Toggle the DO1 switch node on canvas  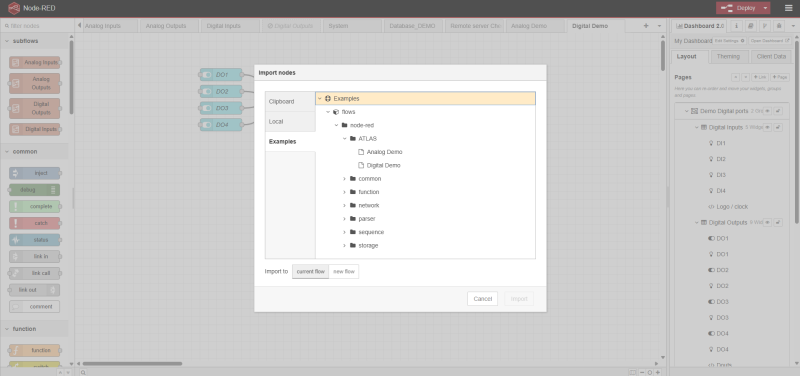click(x=207, y=75)
